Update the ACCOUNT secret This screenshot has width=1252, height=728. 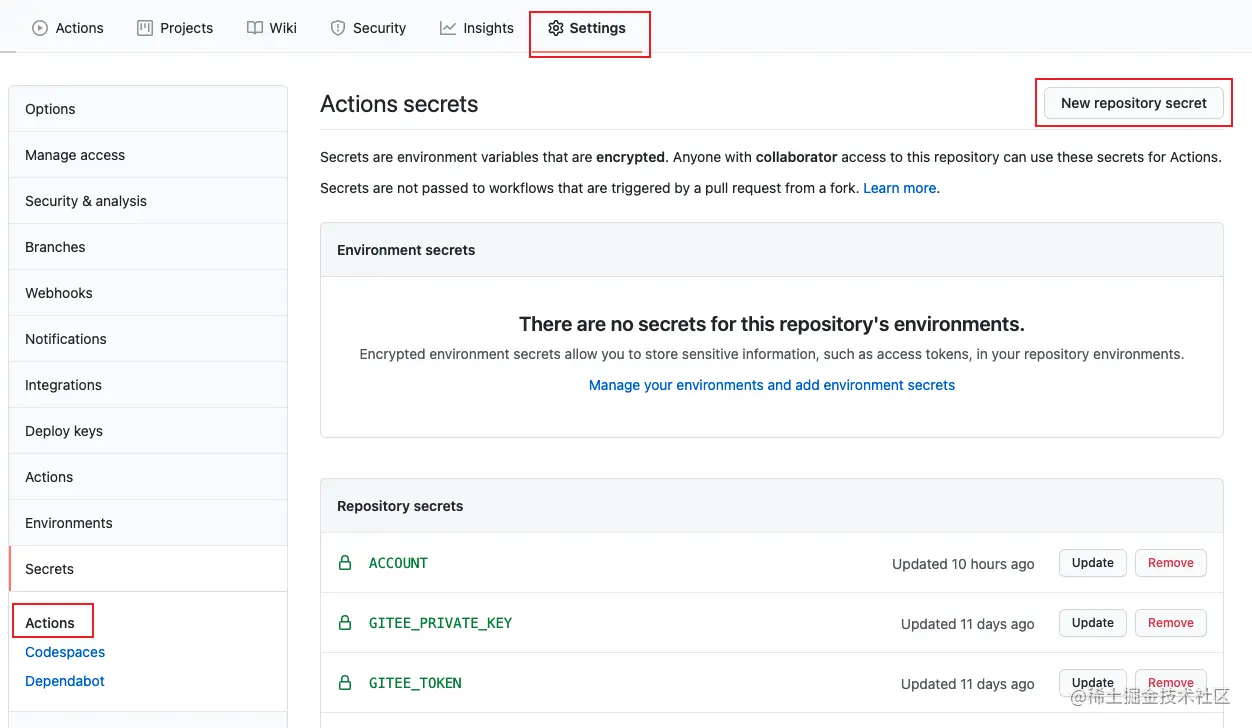(x=1092, y=563)
